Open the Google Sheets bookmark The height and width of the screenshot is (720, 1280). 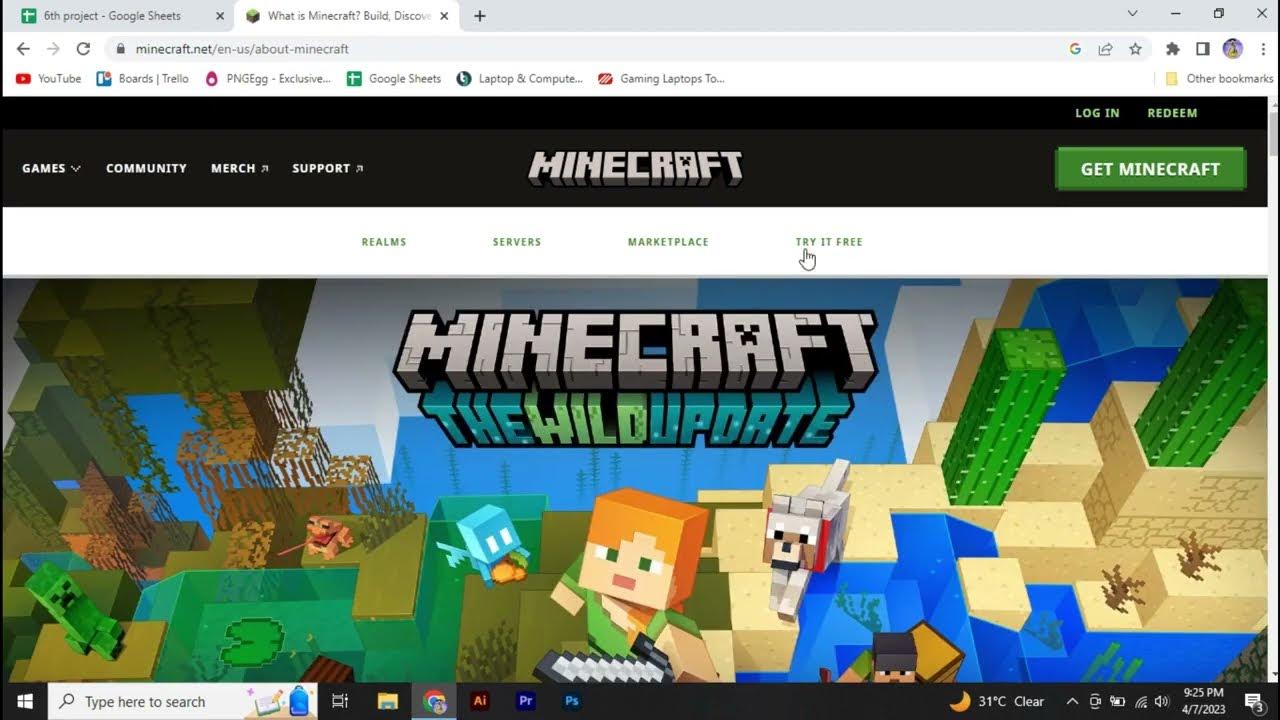click(393, 78)
